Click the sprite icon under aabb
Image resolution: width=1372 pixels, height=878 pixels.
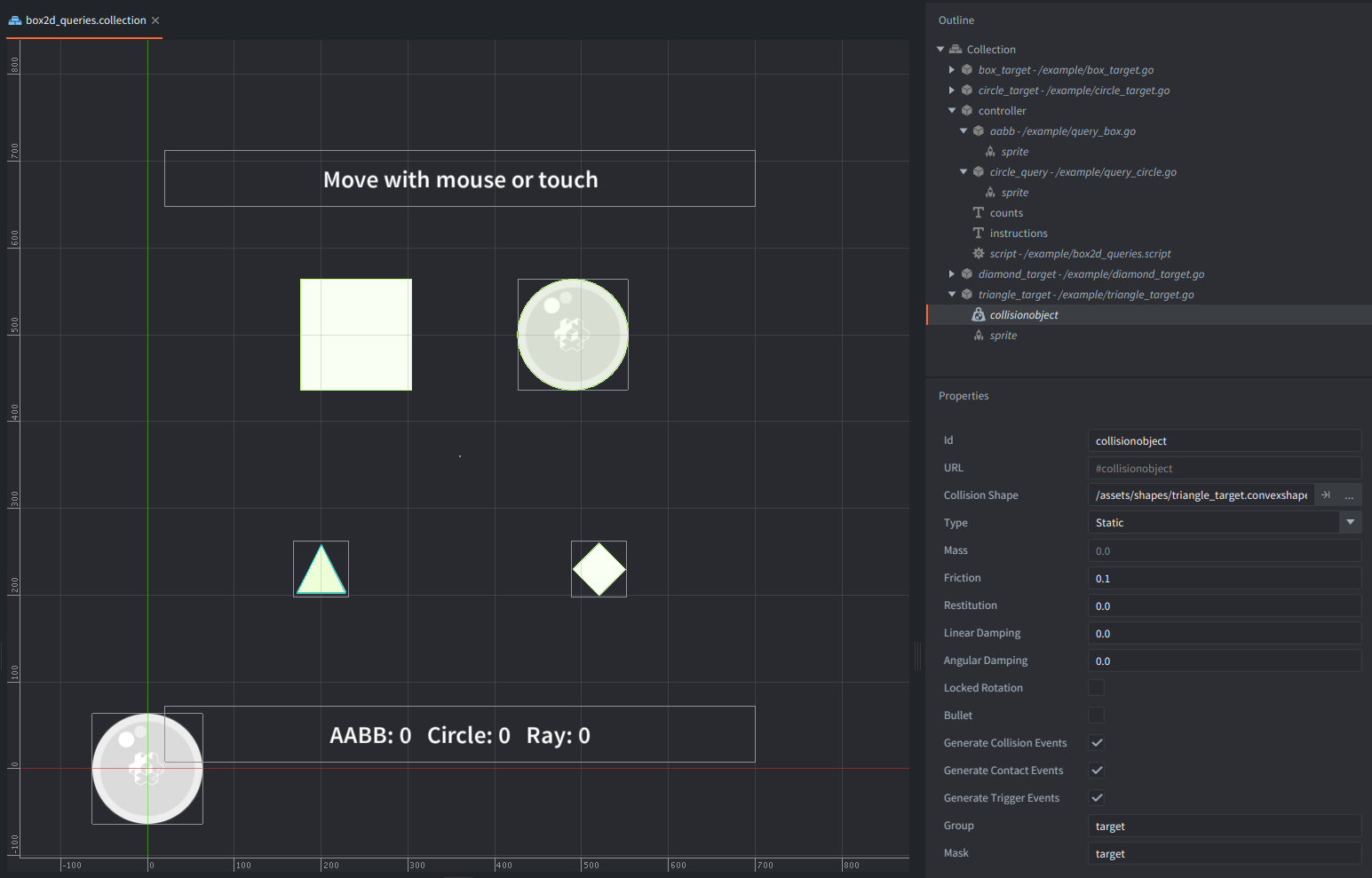[989, 152]
